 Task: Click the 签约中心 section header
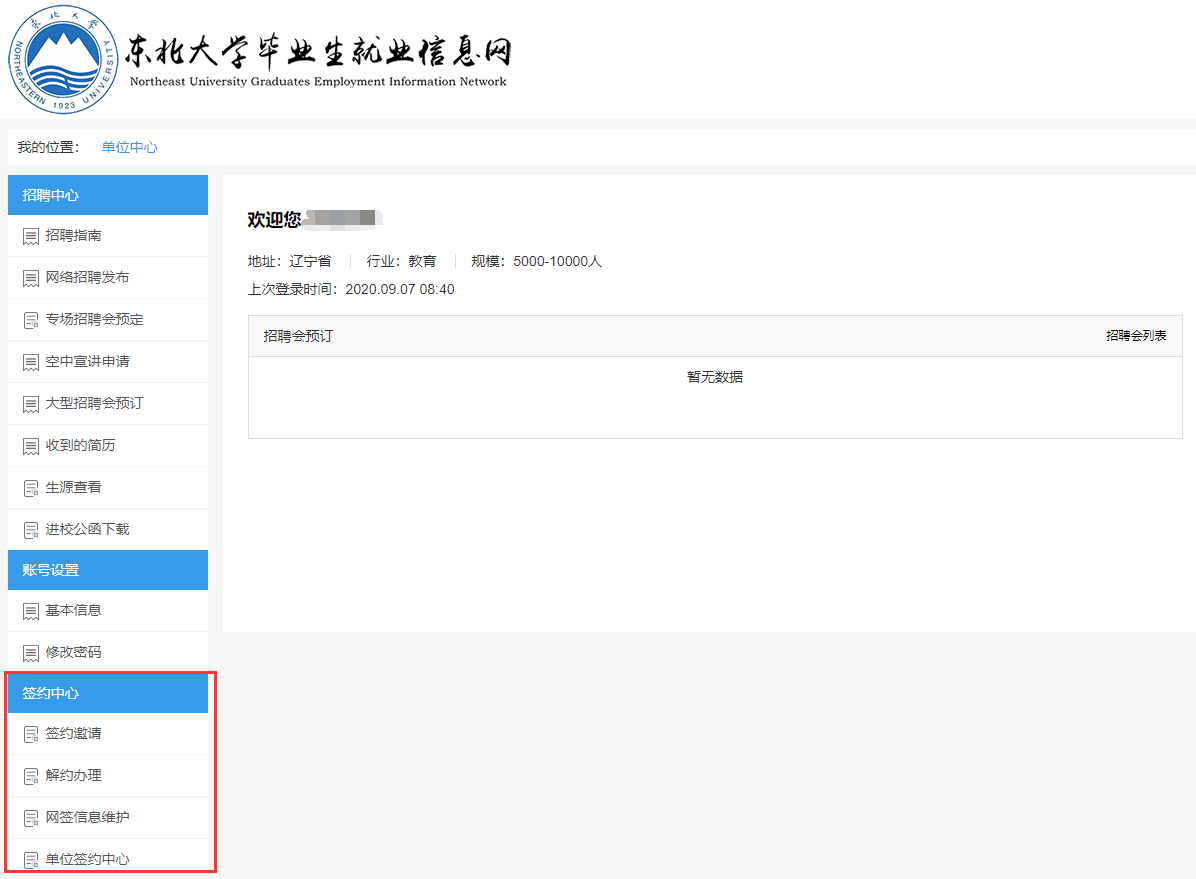[108, 693]
